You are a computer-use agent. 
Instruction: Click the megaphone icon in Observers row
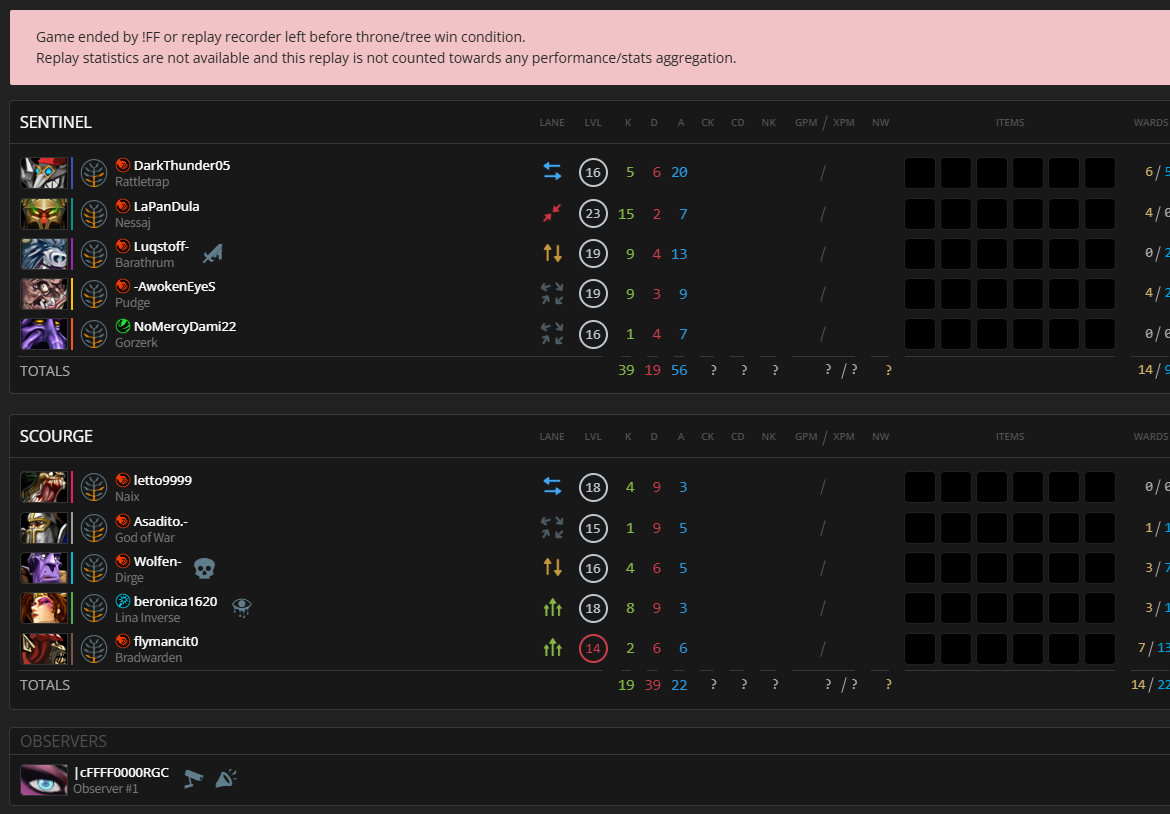click(x=226, y=778)
